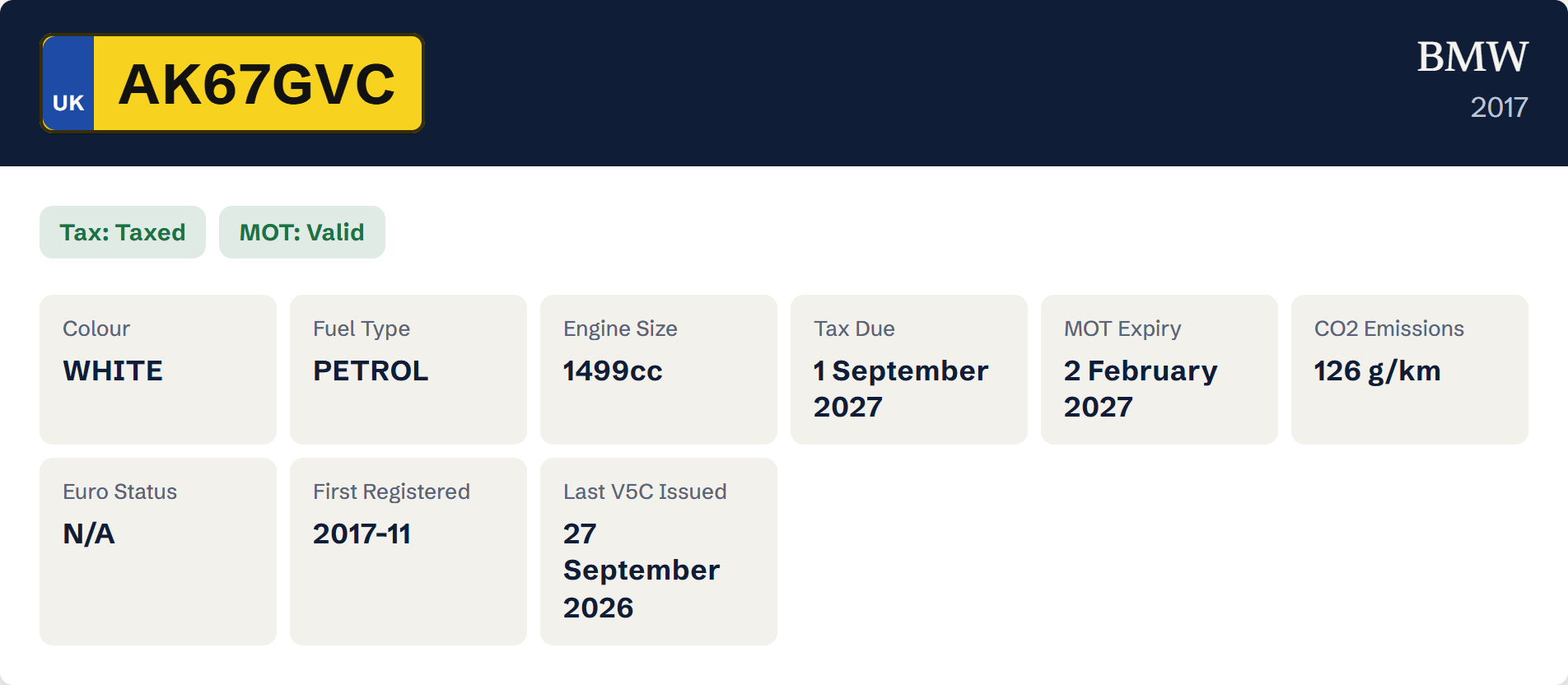
Task: Click the Tax Due 1 September 2027 card
Action: tap(909, 370)
